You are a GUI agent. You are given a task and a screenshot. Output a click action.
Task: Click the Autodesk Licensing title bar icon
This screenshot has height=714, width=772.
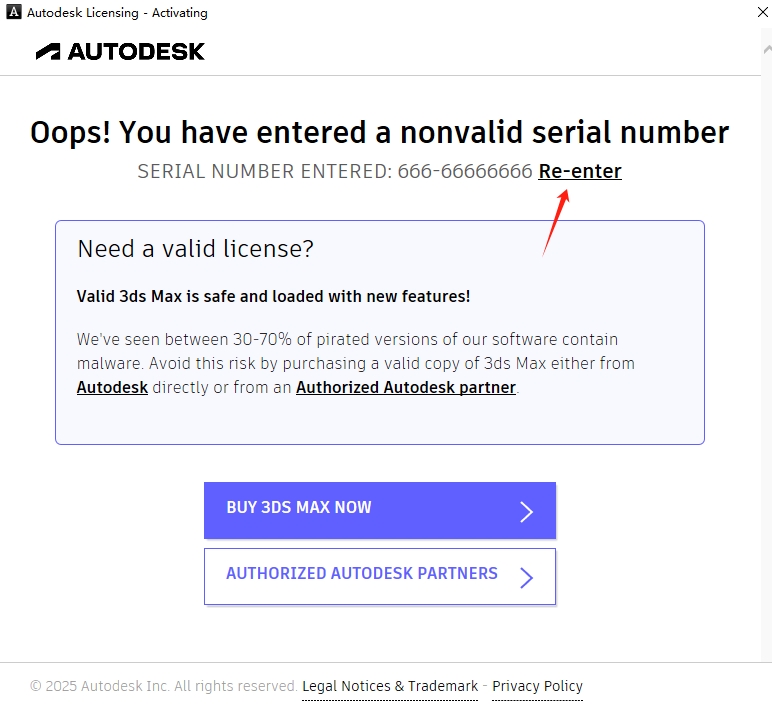pyautogui.click(x=14, y=13)
